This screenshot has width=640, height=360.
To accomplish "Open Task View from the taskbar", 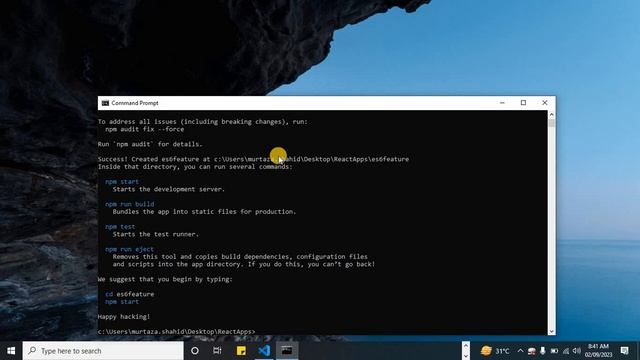I will point(217,351).
